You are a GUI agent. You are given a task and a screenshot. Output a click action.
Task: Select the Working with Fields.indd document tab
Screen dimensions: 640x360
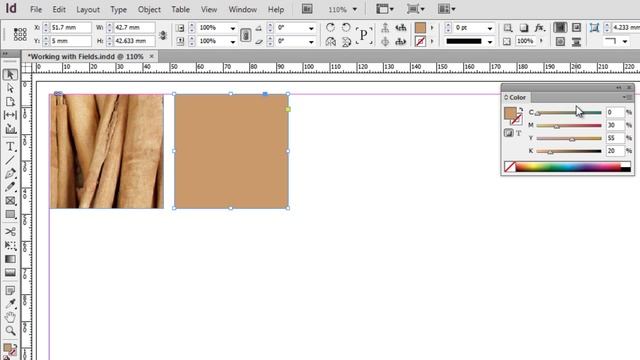pos(90,56)
